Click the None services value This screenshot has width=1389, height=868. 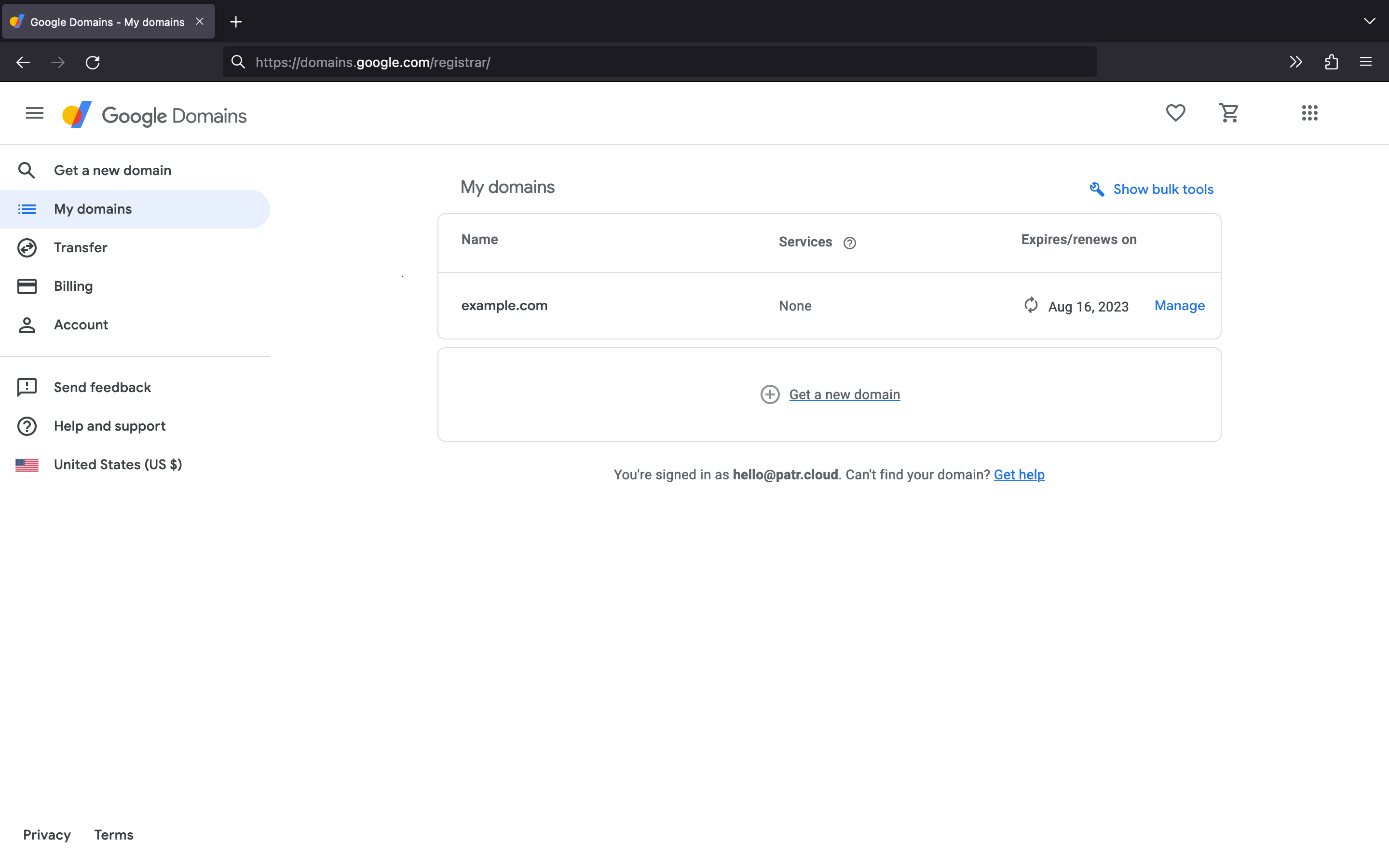[795, 306]
